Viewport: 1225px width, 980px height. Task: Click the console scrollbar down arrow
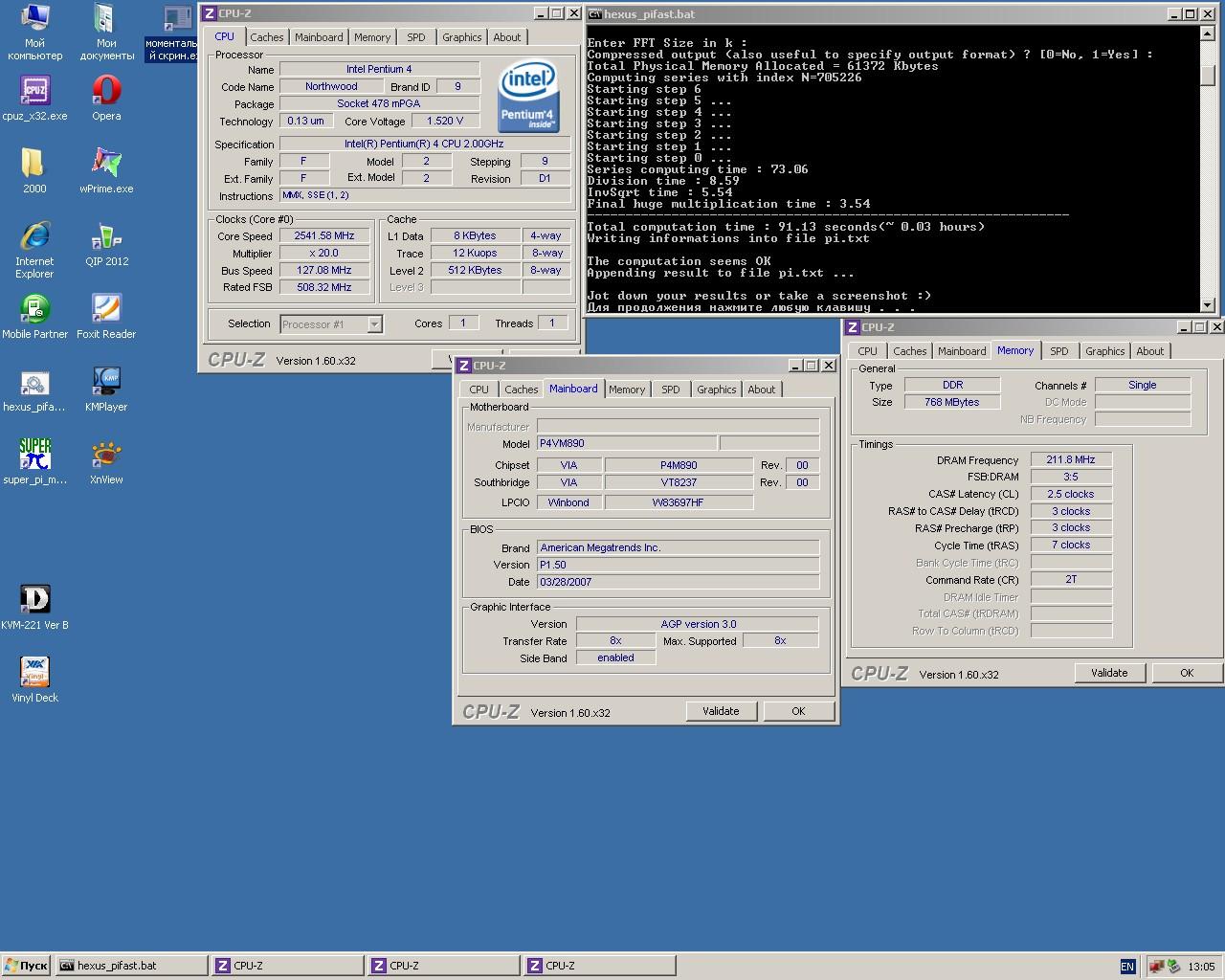(x=1208, y=305)
